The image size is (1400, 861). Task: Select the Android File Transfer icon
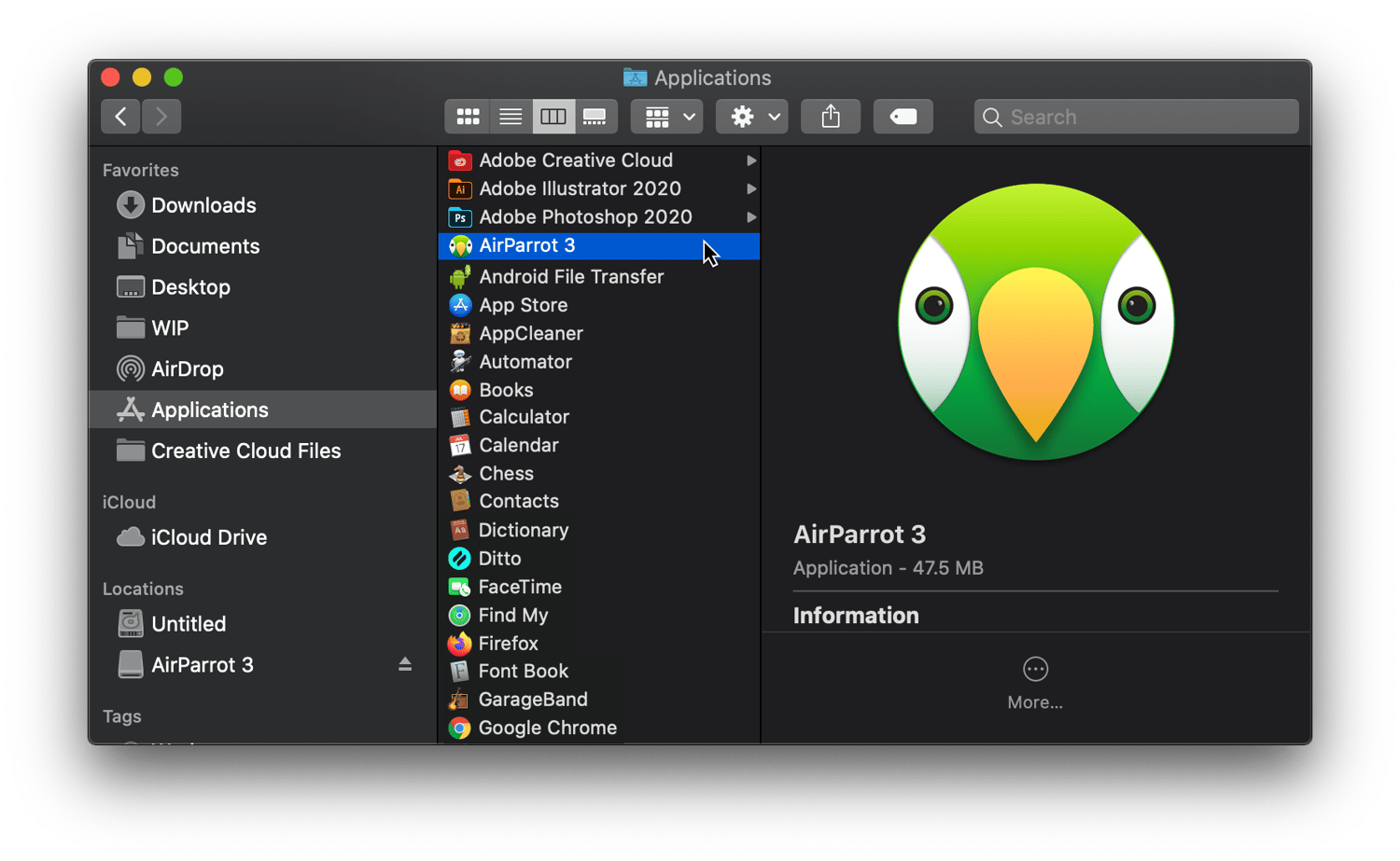(x=460, y=276)
